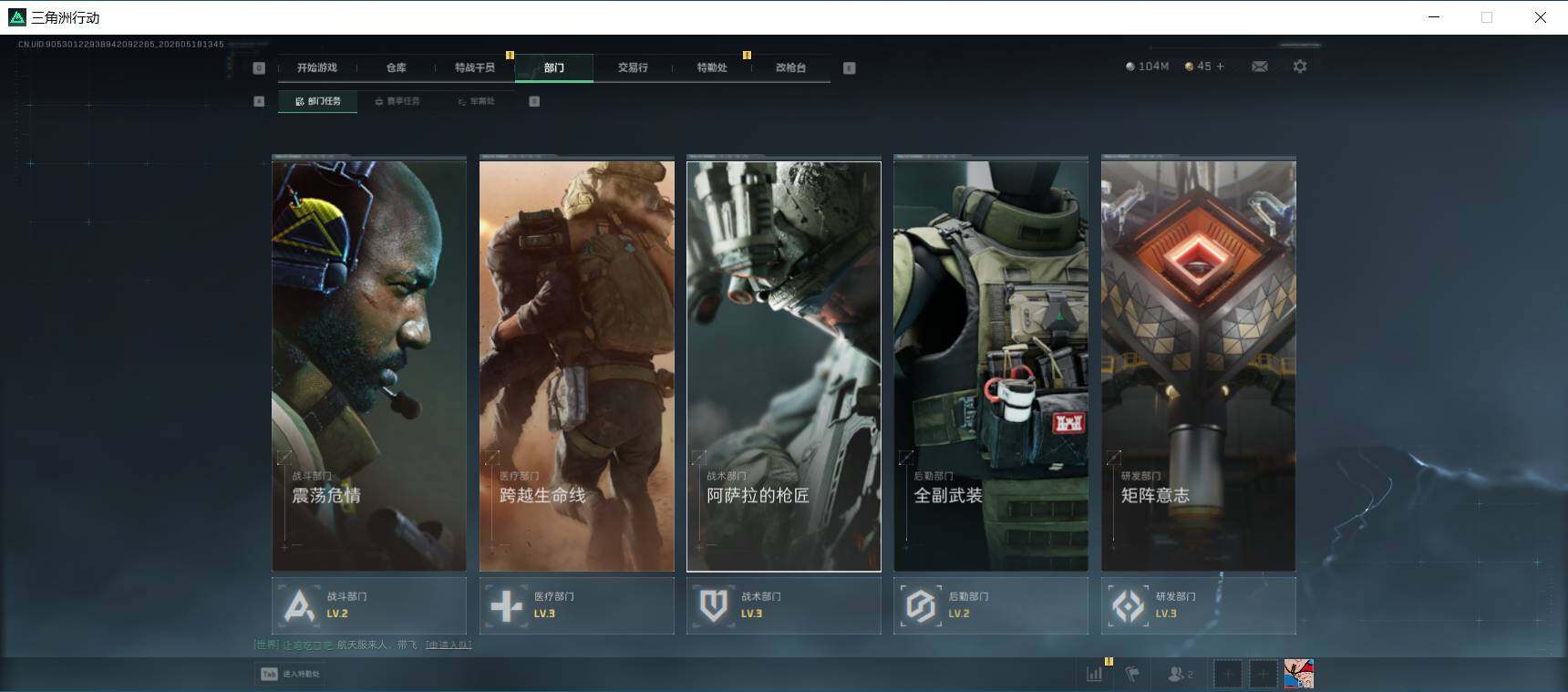Open the 开始游戏 tab
This screenshot has width=1568, height=692.
(316, 67)
